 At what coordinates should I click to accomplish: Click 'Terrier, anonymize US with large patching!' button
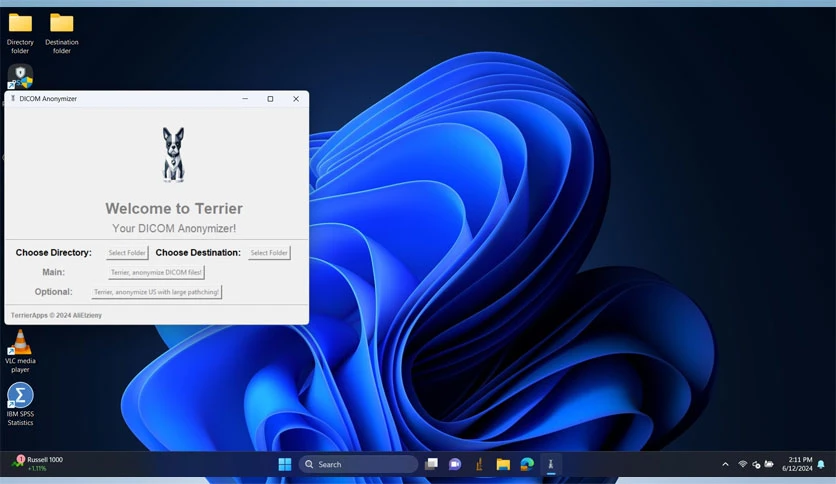pyautogui.click(x=156, y=292)
